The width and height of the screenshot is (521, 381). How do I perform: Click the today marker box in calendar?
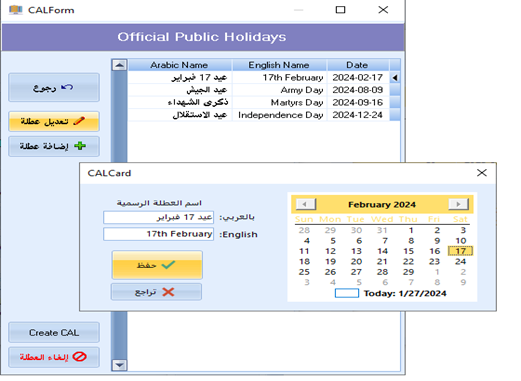[x=347, y=293]
